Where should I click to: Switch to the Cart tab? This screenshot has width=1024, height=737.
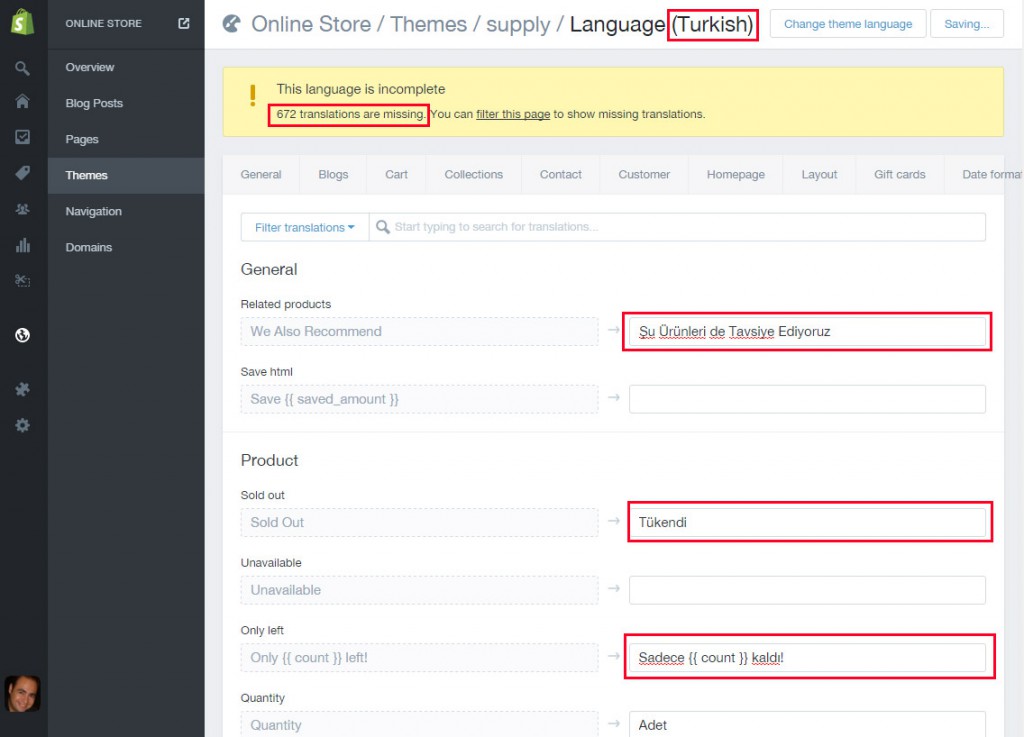pos(396,173)
